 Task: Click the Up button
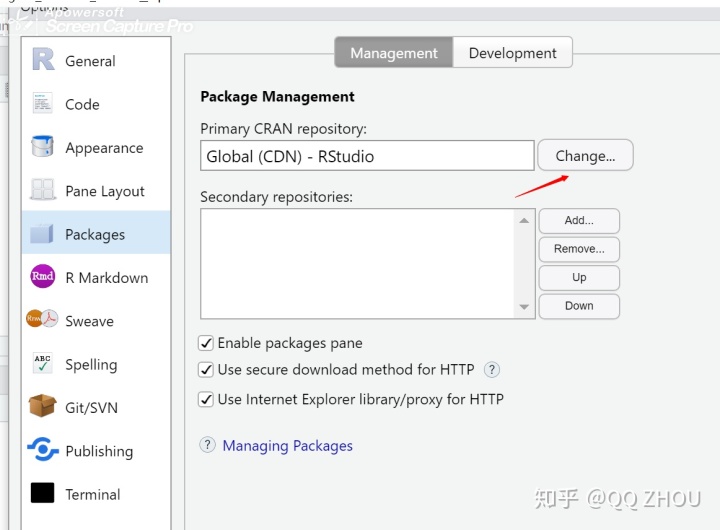pos(579,277)
